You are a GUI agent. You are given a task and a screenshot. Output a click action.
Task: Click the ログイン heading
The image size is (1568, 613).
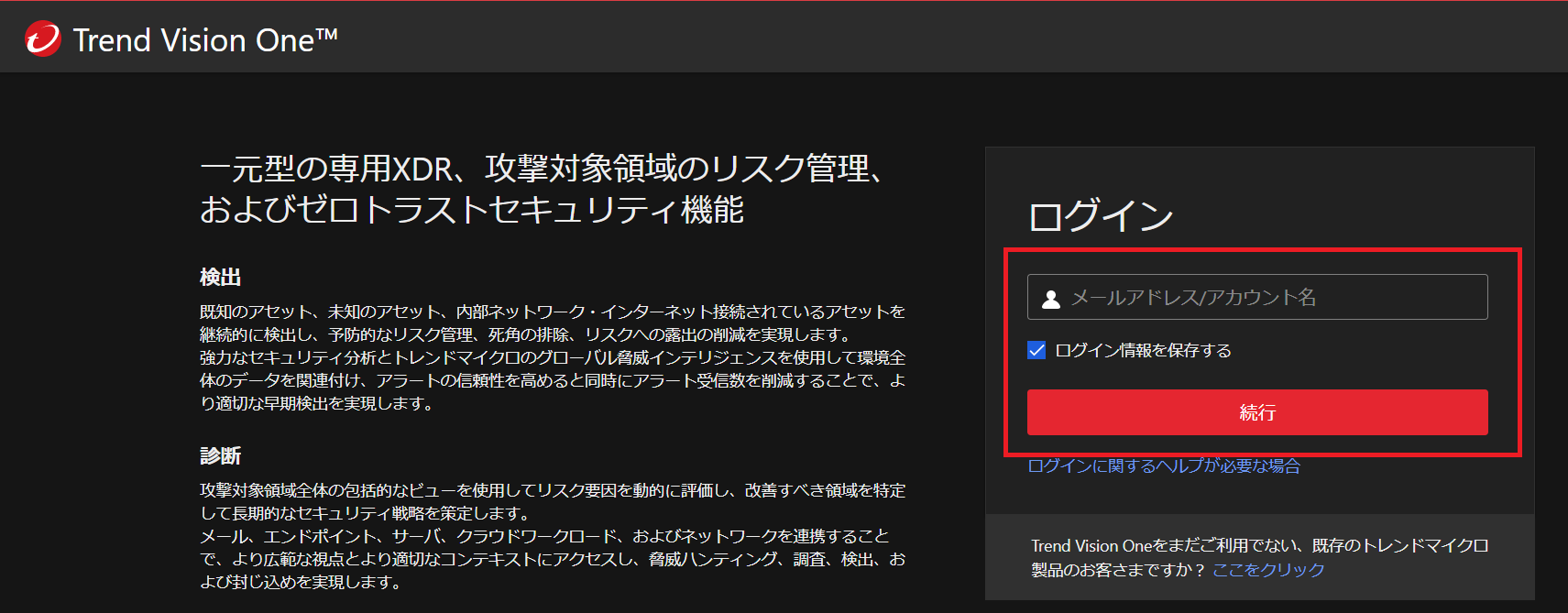pos(1101,216)
